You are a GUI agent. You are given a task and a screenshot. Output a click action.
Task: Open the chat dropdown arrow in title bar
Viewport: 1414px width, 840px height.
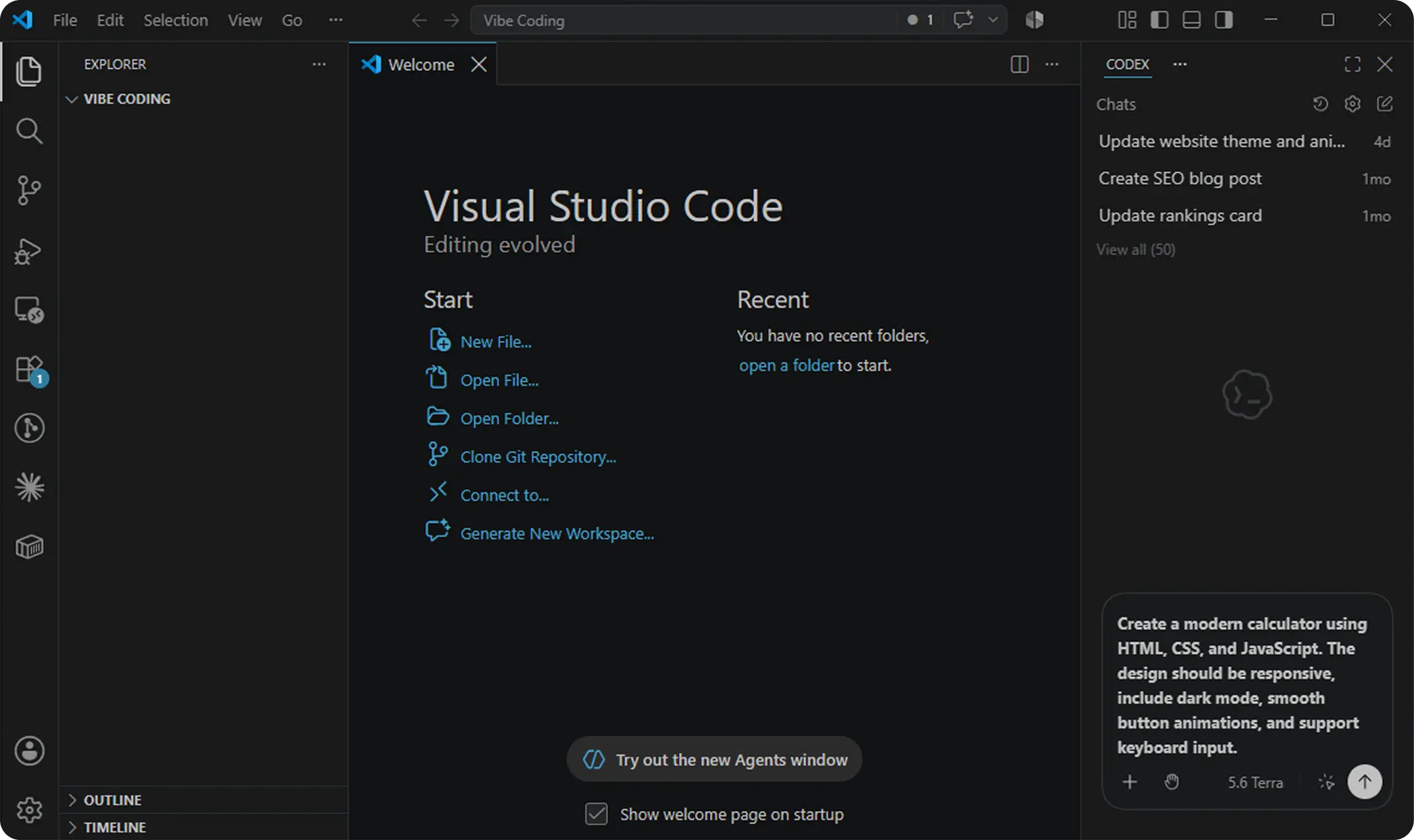[x=993, y=20]
